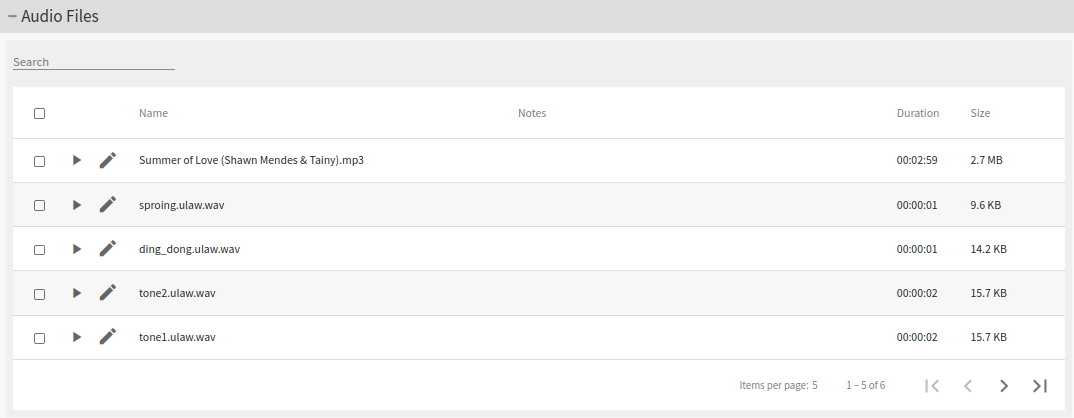Click pencil icon for ding_dong.ulaw.wav

click(108, 249)
